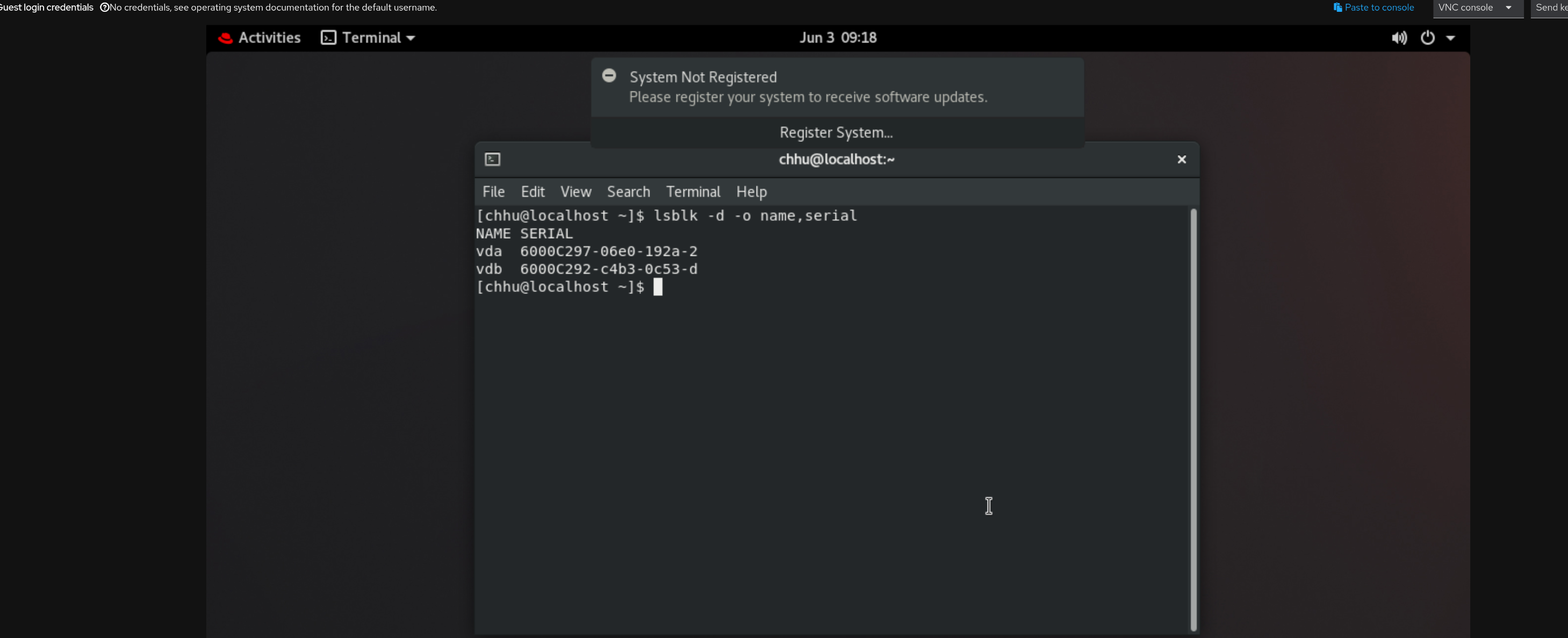Open the system menu dropdown arrow
Viewport: 1568px width, 638px height.
click(x=1450, y=38)
